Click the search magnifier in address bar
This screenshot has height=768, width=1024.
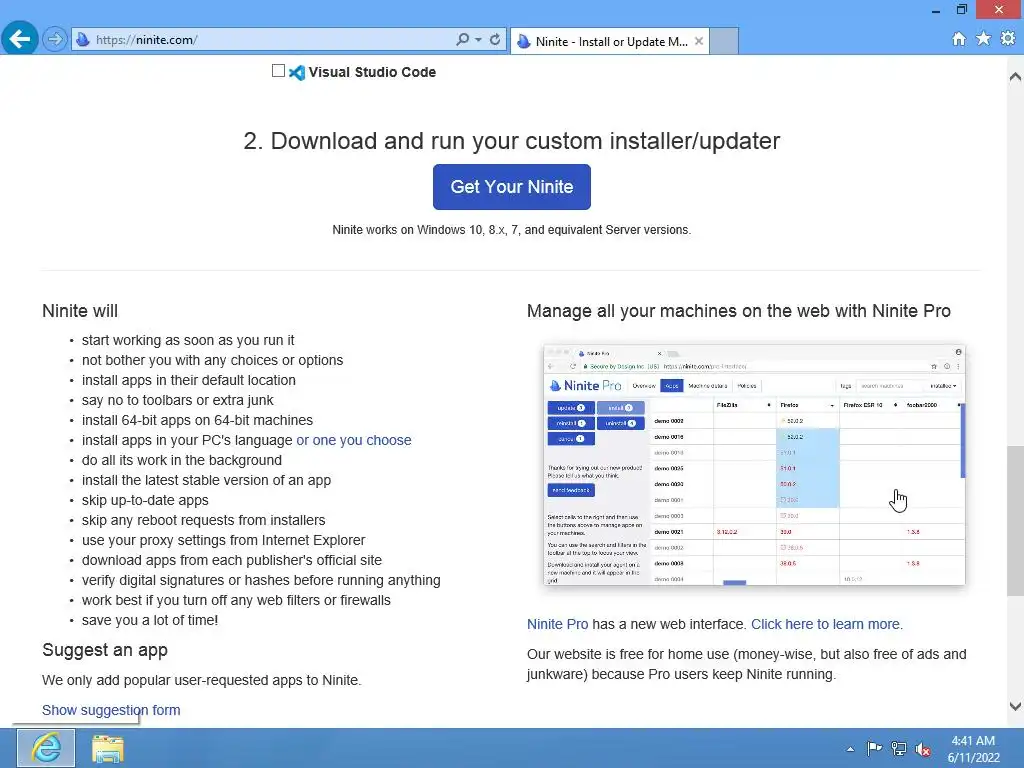click(x=462, y=40)
